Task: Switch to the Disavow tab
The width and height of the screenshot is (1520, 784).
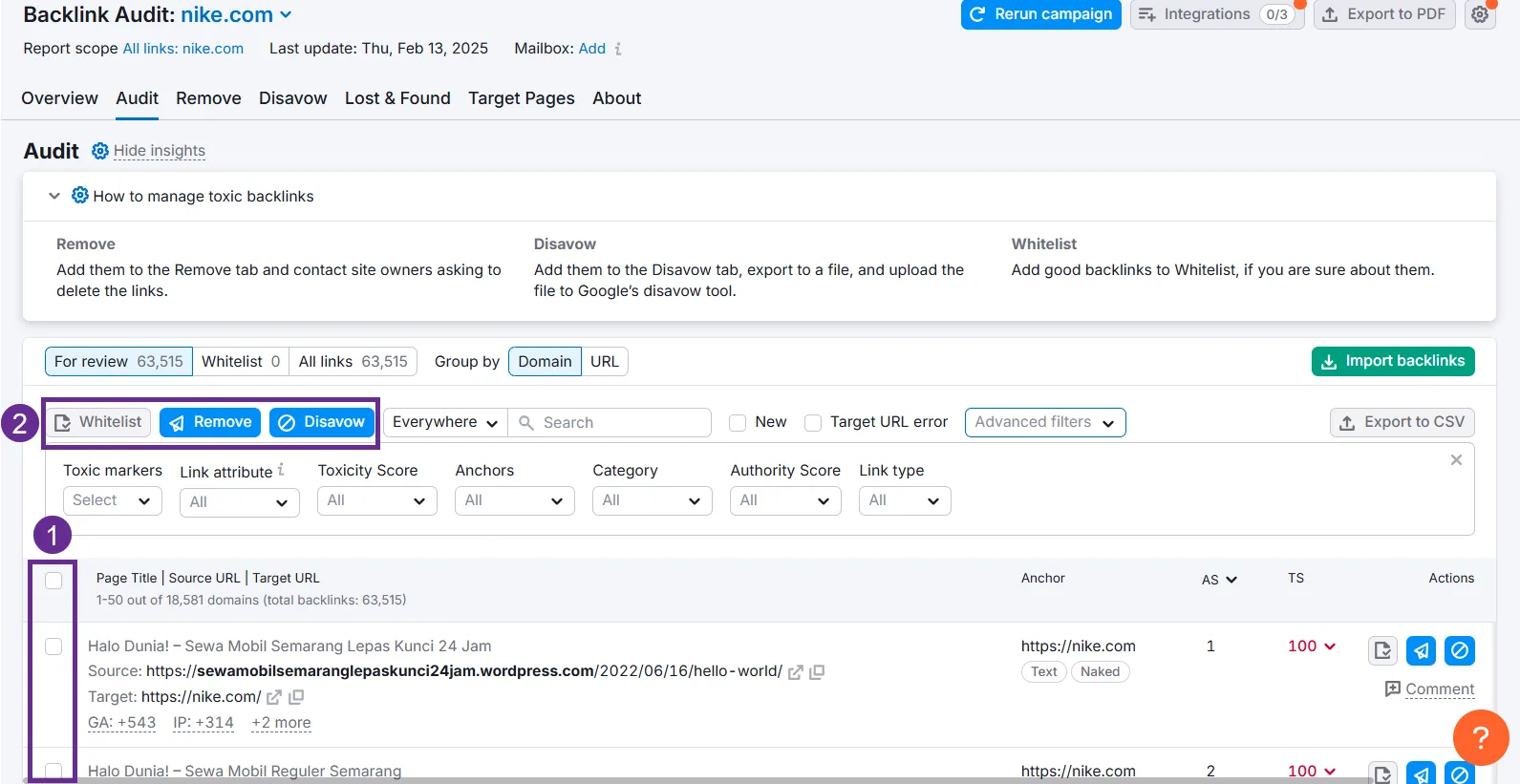Action: [x=292, y=98]
